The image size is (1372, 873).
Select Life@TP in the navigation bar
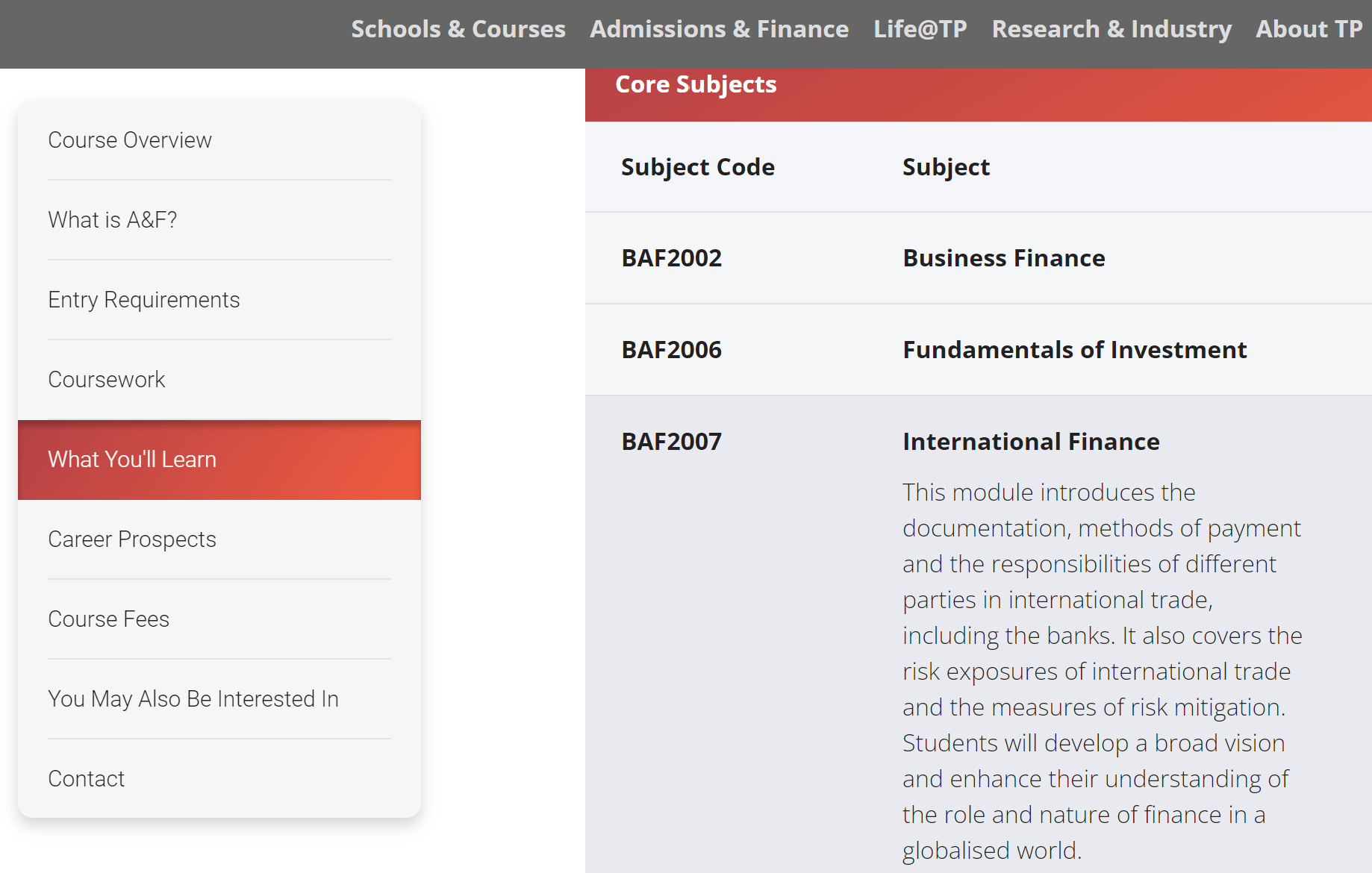pos(920,29)
